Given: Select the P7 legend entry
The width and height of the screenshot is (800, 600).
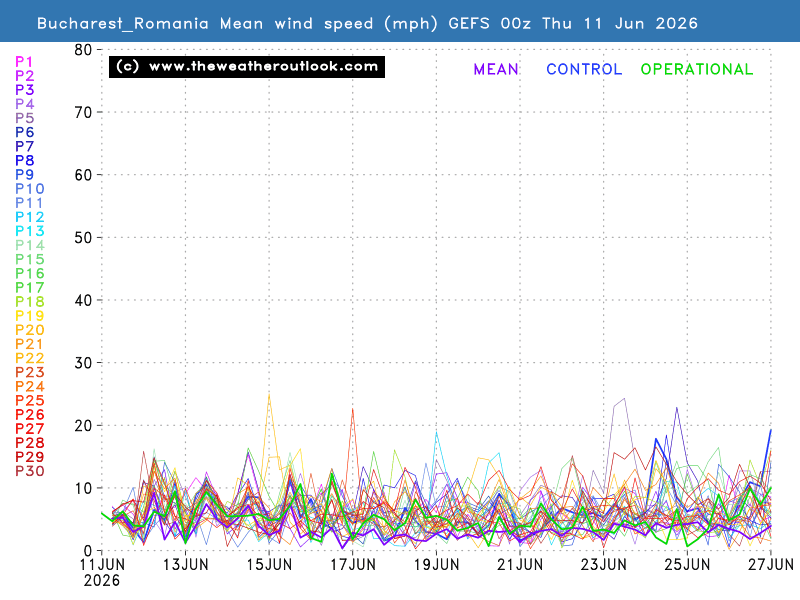Looking at the screenshot, I should (x=24, y=146).
